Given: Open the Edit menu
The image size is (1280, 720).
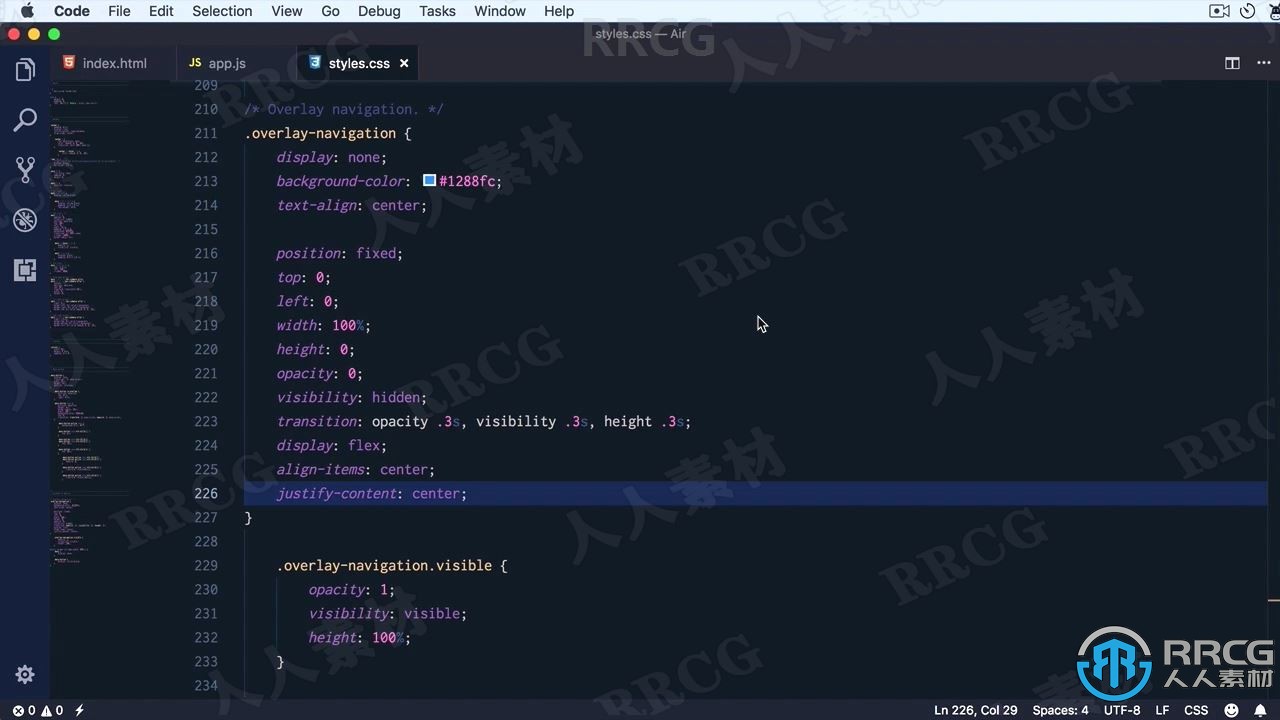Looking at the screenshot, I should [161, 11].
